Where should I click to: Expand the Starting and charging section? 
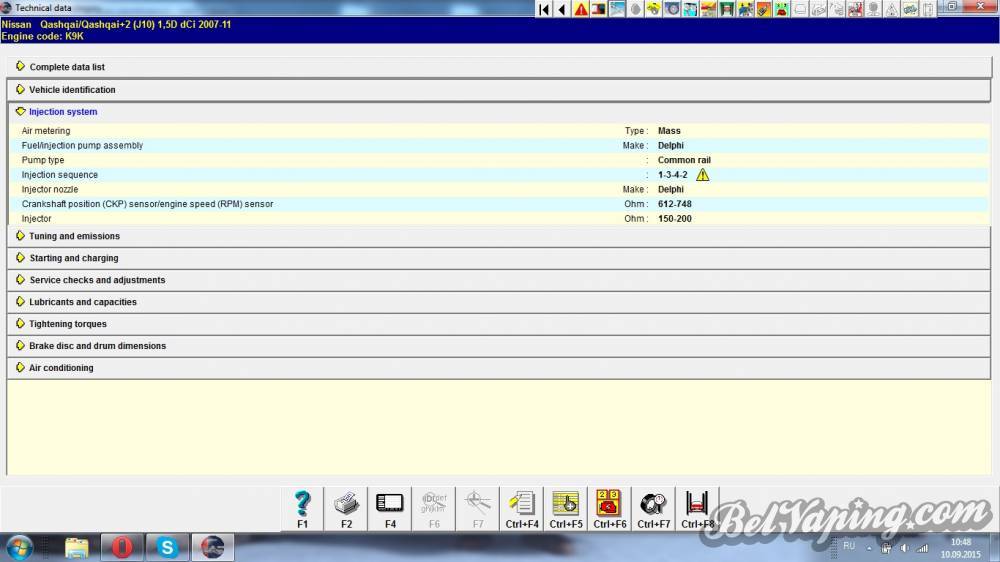point(499,258)
